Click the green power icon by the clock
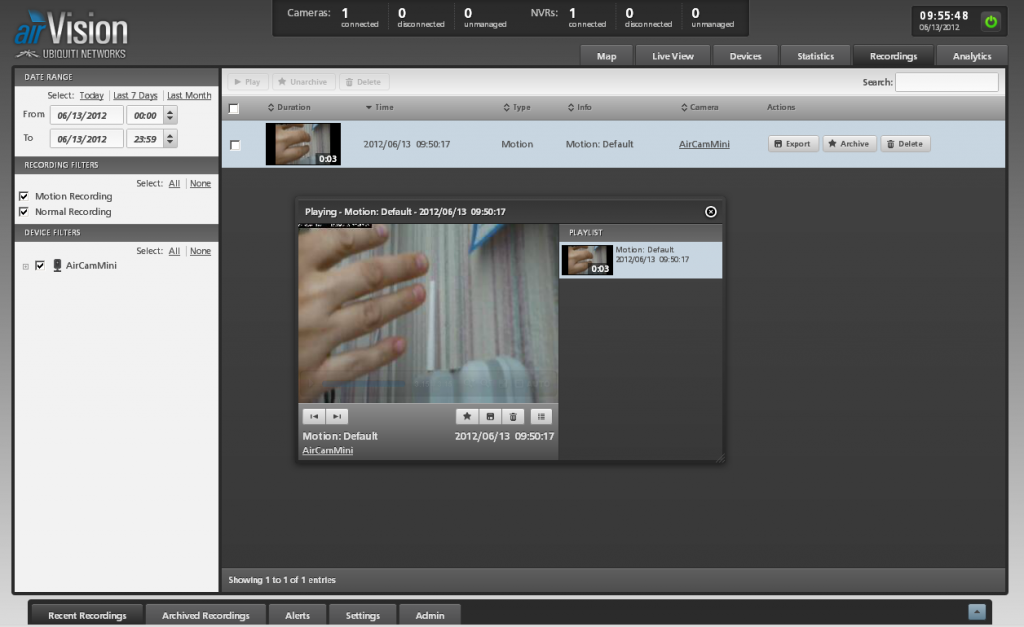The width and height of the screenshot is (1024, 627). pos(991,22)
